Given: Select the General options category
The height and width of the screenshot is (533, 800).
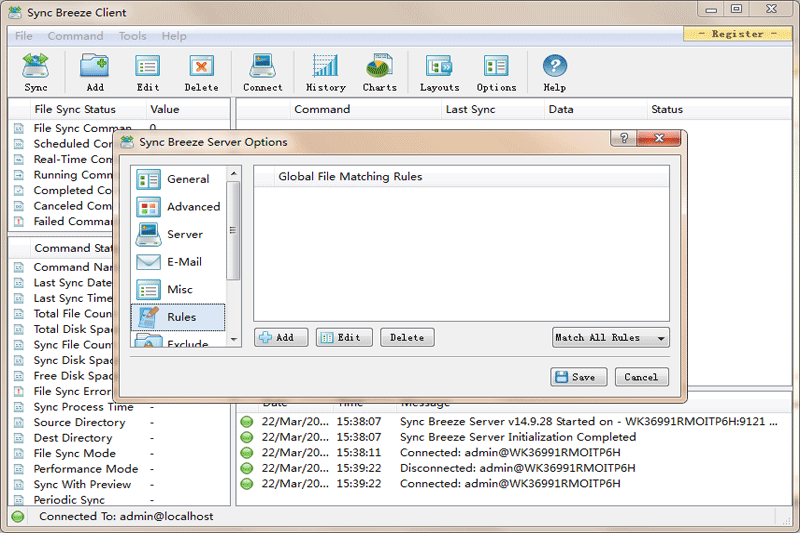Looking at the screenshot, I should 178,179.
